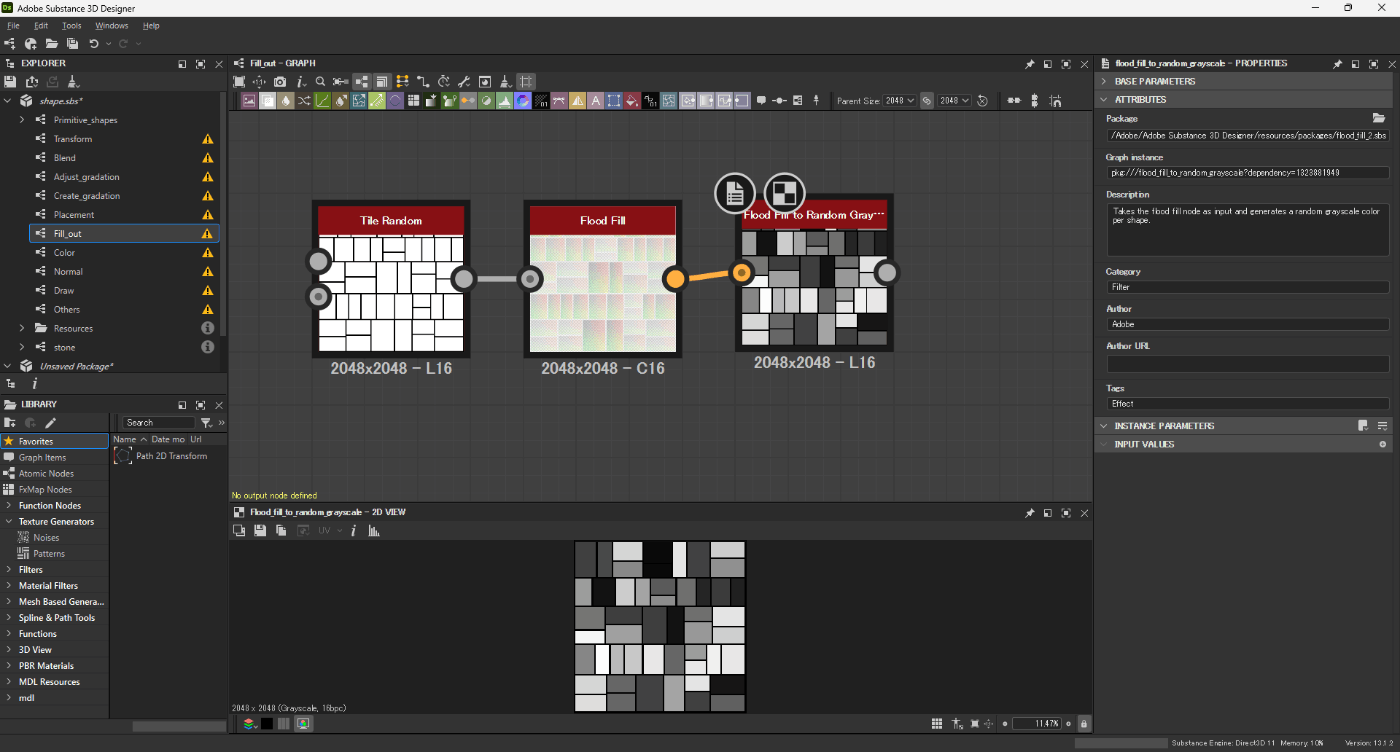Add a Text node from graph toolbar

point(596,100)
